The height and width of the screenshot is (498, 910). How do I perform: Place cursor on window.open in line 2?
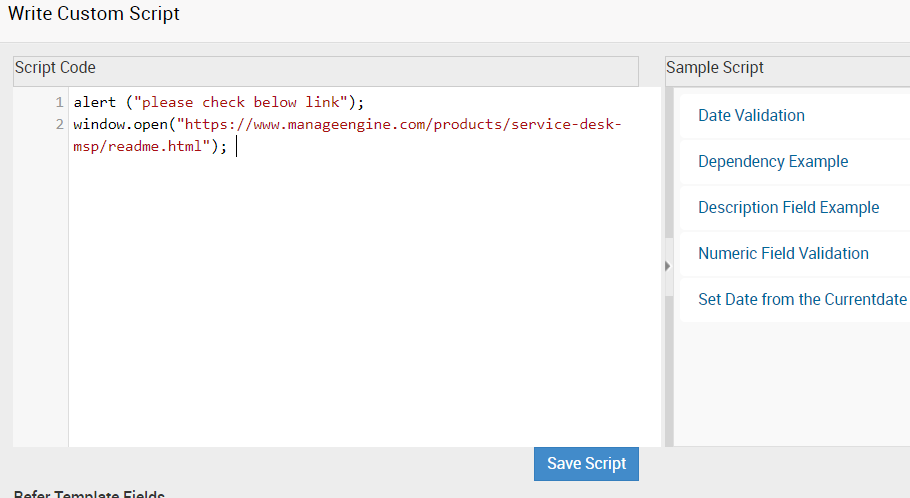(x=120, y=125)
